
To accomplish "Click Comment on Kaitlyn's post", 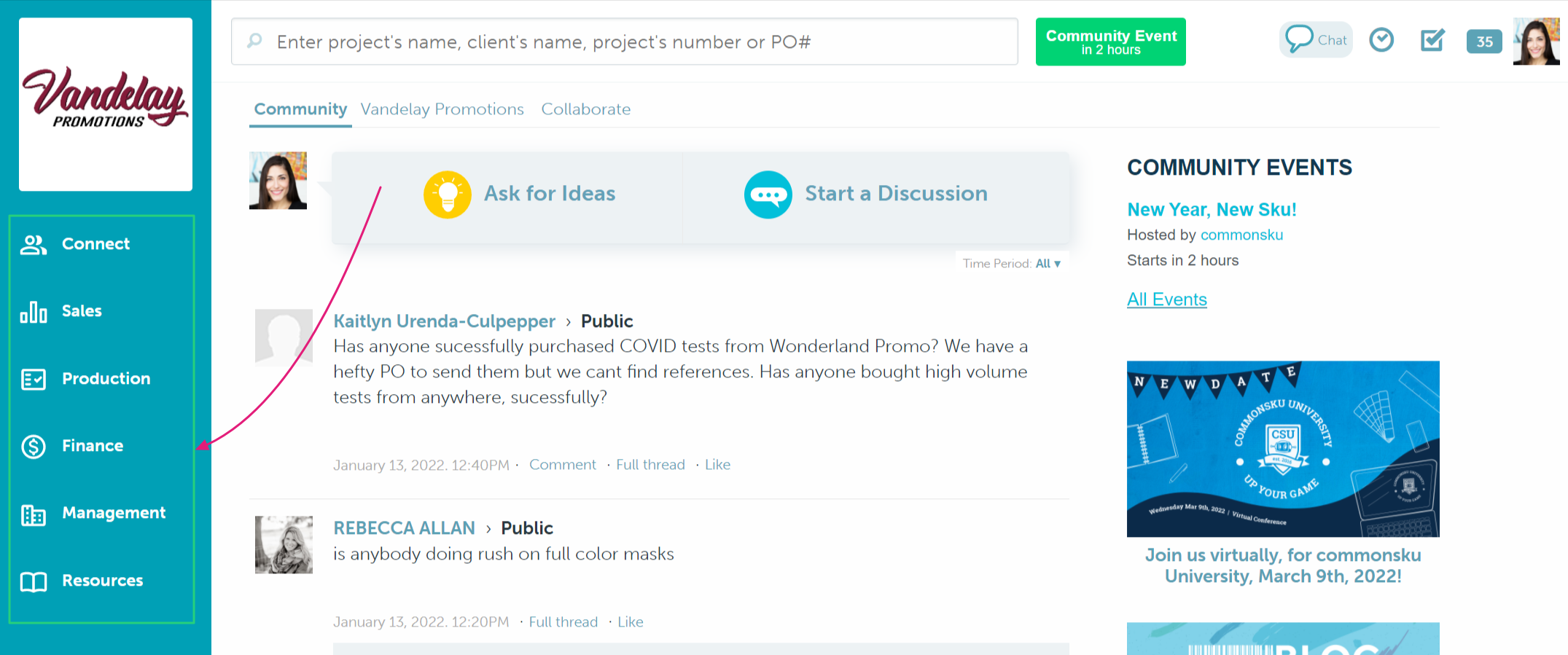I will click(562, 465).
